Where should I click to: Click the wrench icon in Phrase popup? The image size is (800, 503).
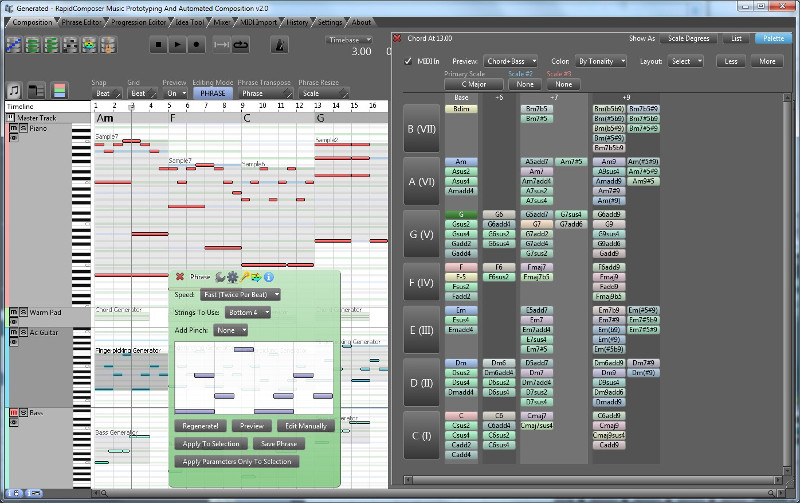tap(220, 277)
